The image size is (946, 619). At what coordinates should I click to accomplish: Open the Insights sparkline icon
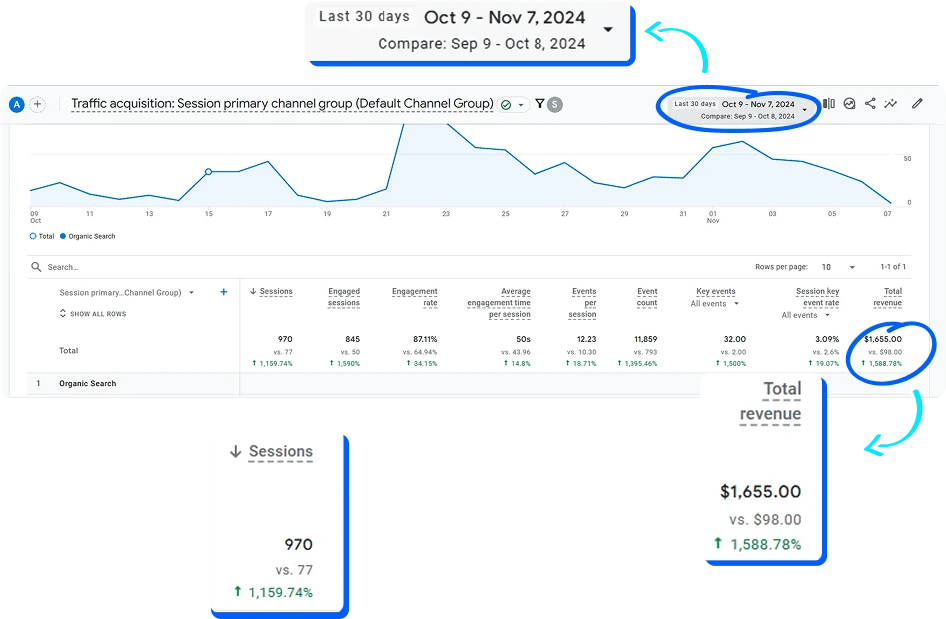coord(890,104)
